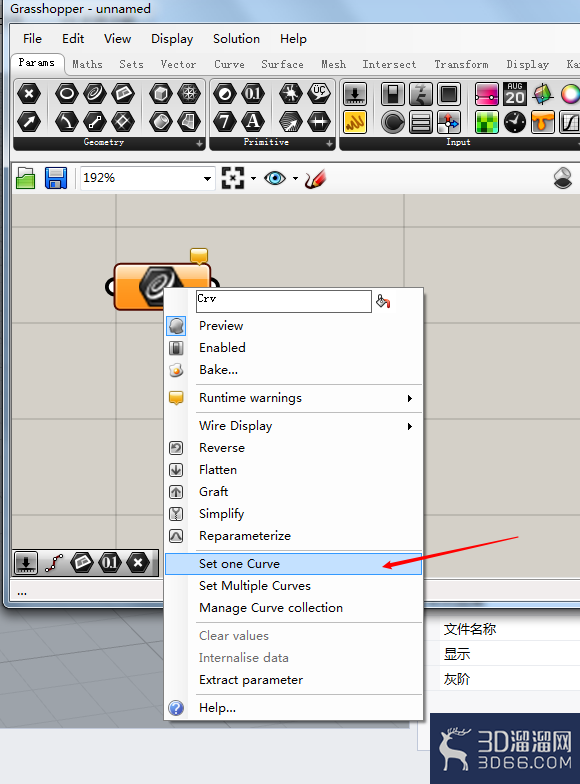Click the sketch pencil icon in canvas toolbar
Viewport: 580px width, 784px height.
316,178
